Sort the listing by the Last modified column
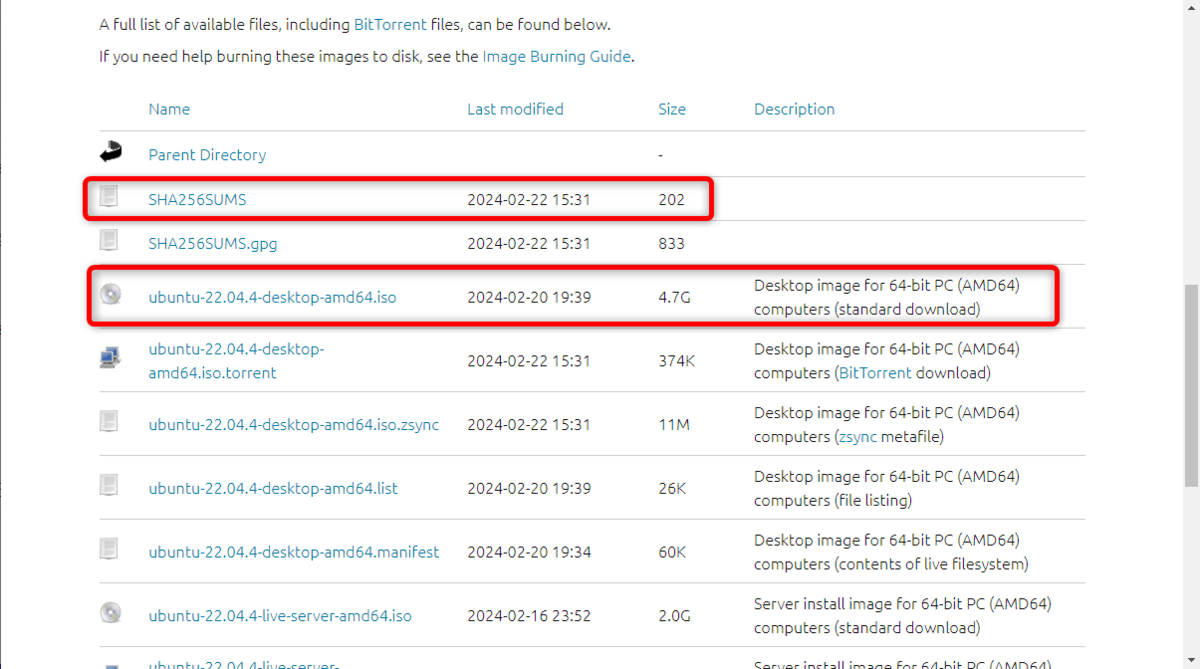Image resolution: width=1200 pixels, height=669 pixels. click(515, 109)
